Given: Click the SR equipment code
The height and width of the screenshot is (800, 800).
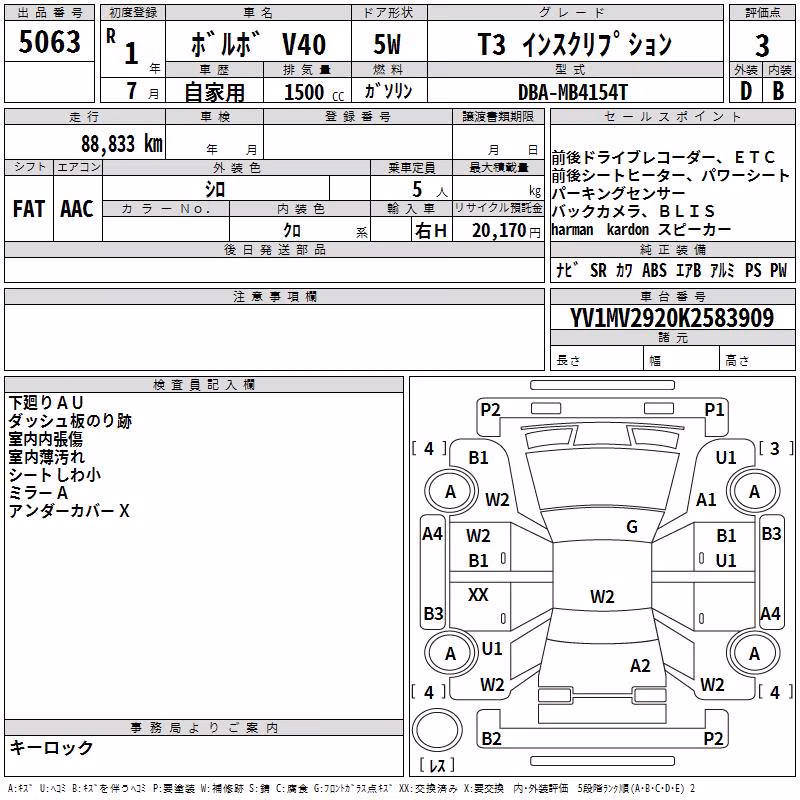Looking at the screenshot, I should pos(598,270).
